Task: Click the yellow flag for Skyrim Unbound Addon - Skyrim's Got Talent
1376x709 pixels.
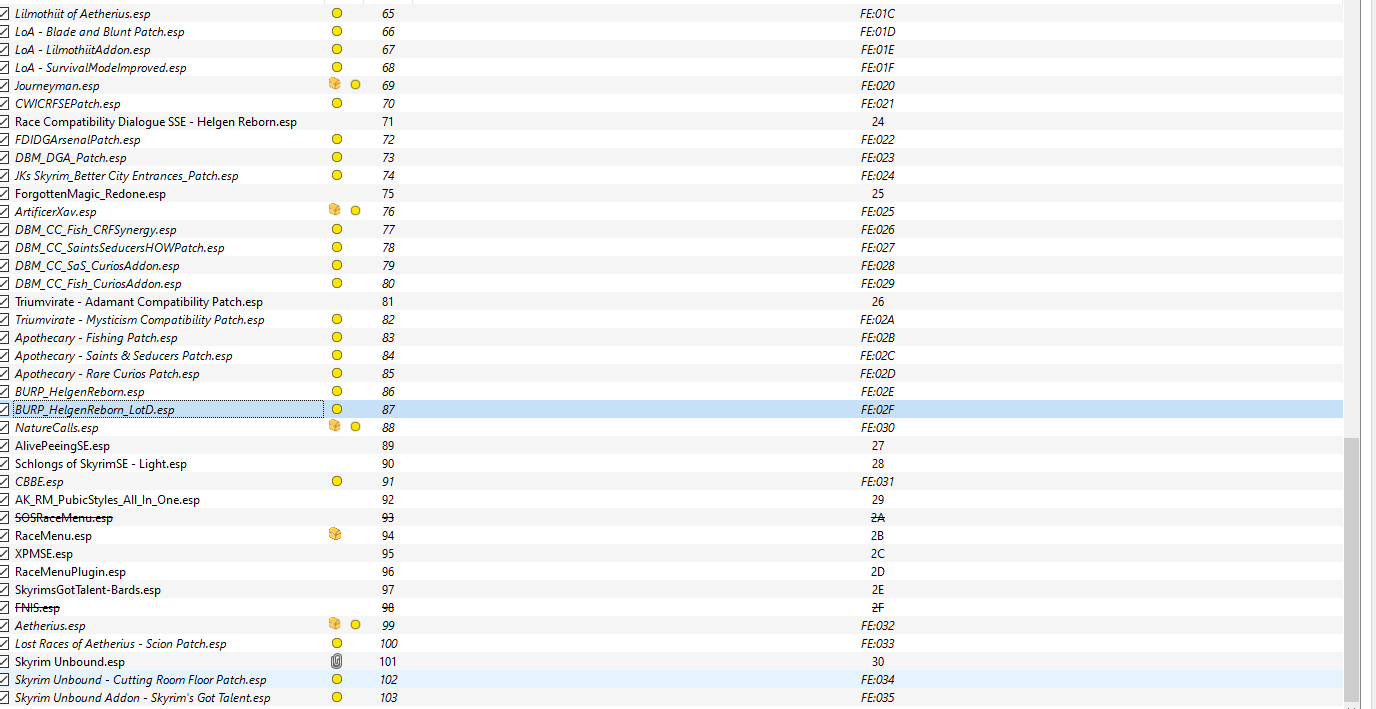Action: [336, 697]
